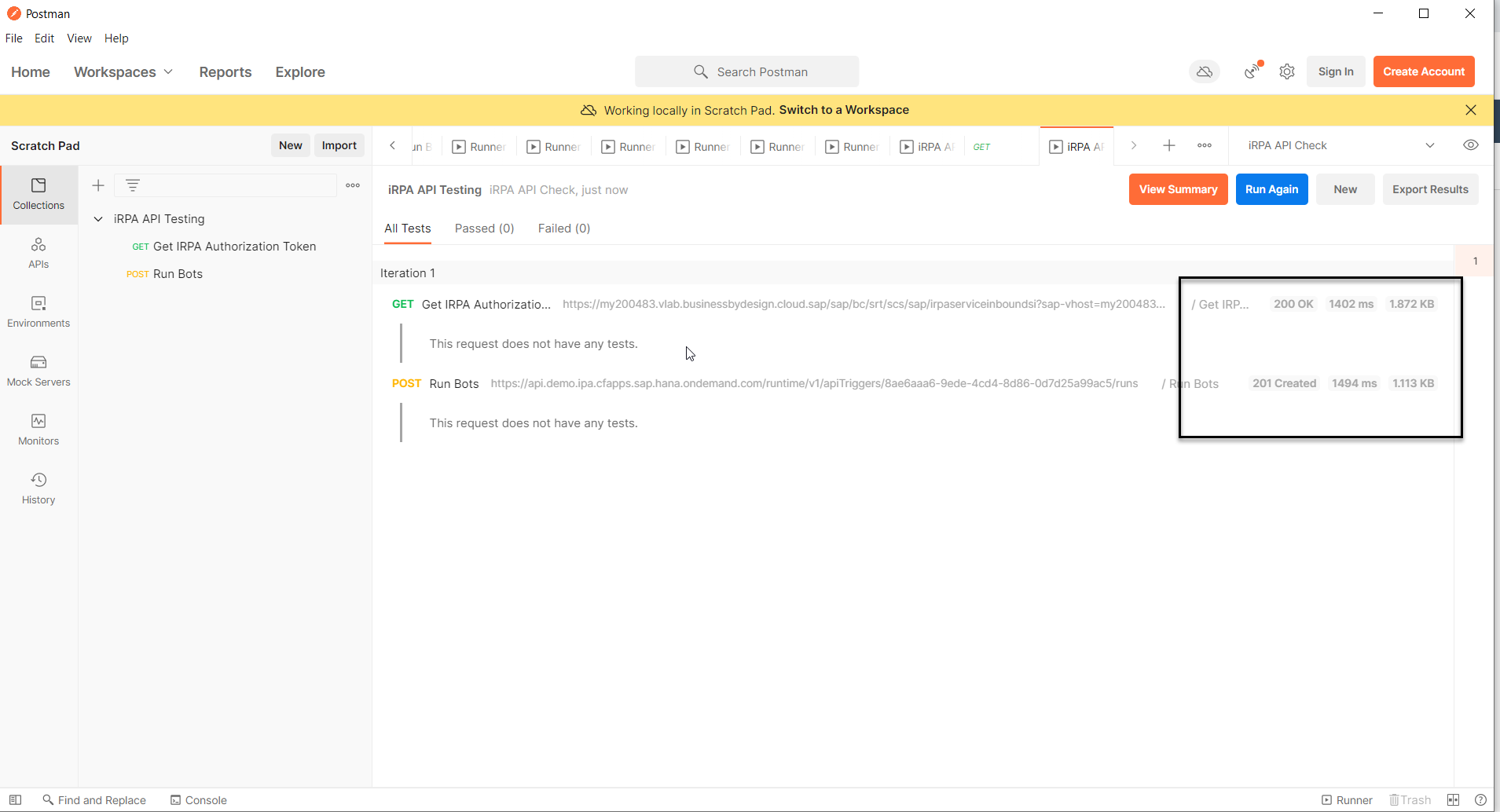1500x812 pixels.
Task: Open the Console from status bar
Action: click(199, 799)
